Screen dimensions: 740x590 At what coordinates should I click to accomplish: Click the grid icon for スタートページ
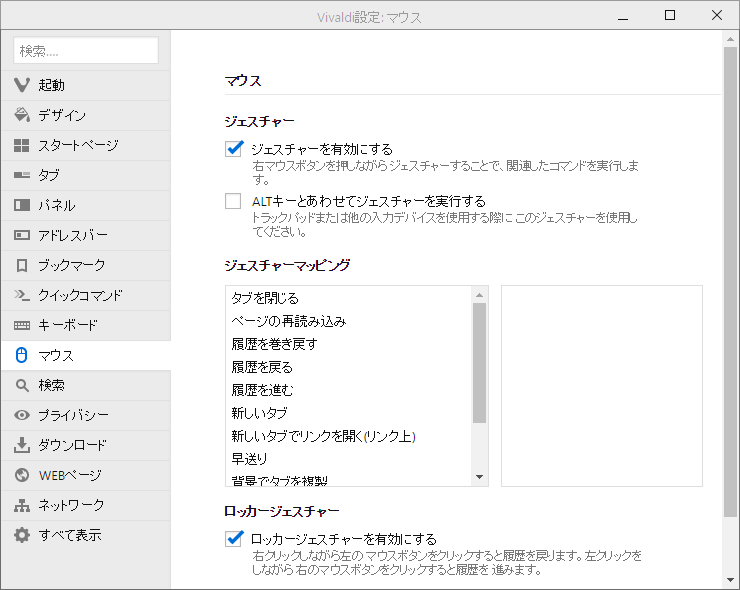click(22, 145)
